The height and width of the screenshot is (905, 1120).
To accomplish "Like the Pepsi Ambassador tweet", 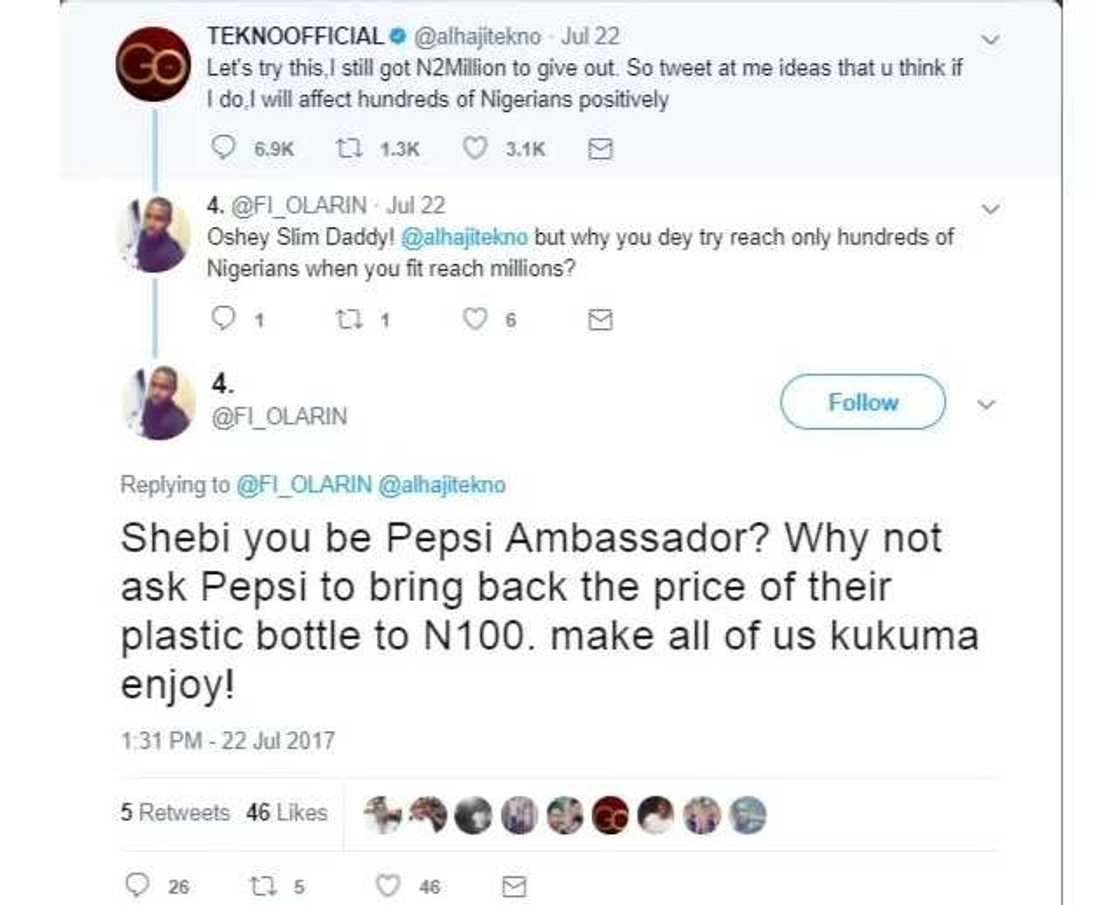I will click(x=387, y=884).
